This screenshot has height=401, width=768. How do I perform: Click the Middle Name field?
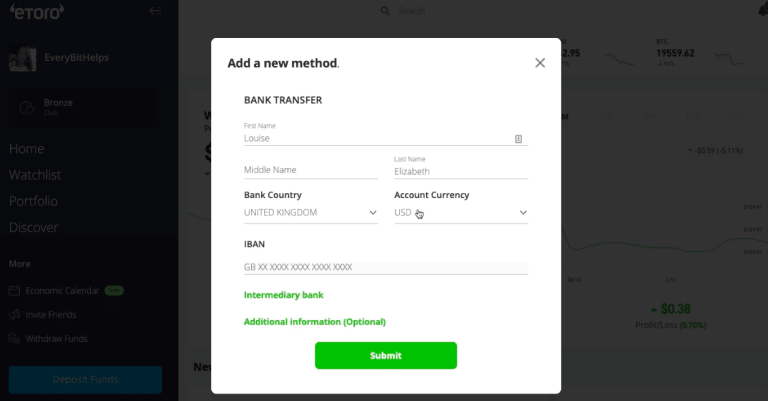click(310, 171)
